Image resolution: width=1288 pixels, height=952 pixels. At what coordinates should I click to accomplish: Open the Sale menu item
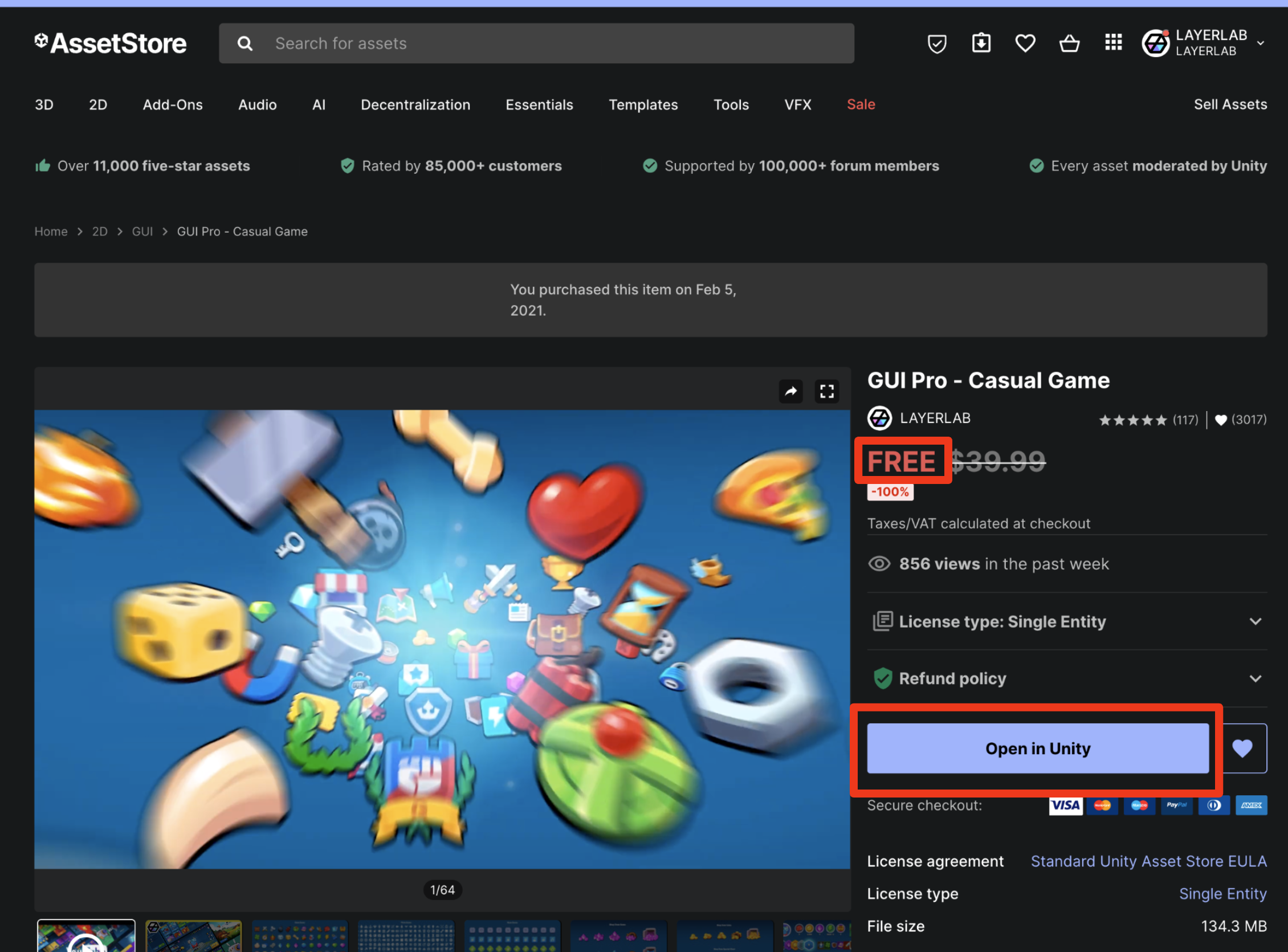pyautogui.click(x=861, y=104)
